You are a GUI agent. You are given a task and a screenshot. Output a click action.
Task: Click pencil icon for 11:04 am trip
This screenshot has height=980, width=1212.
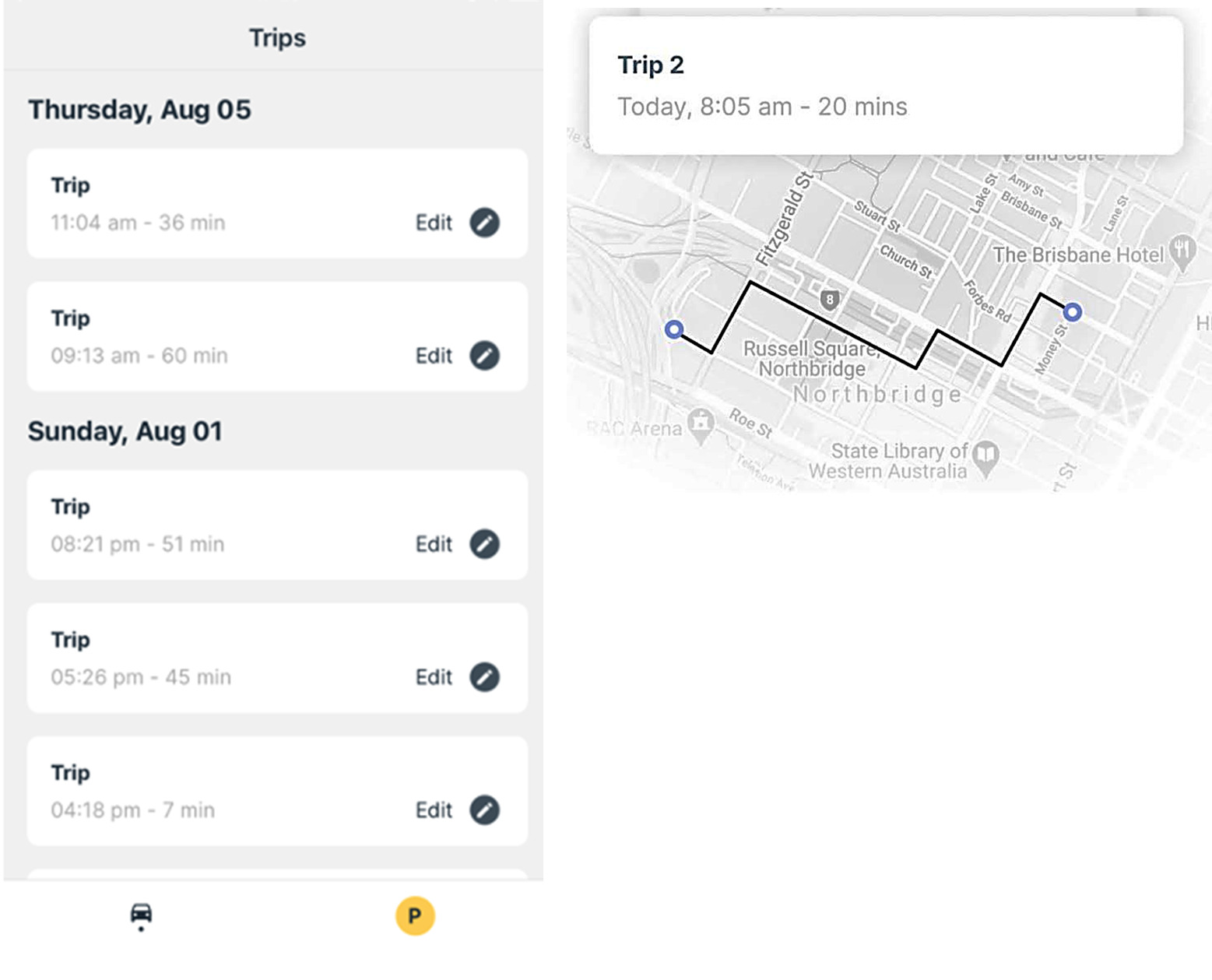click(484, 223)
